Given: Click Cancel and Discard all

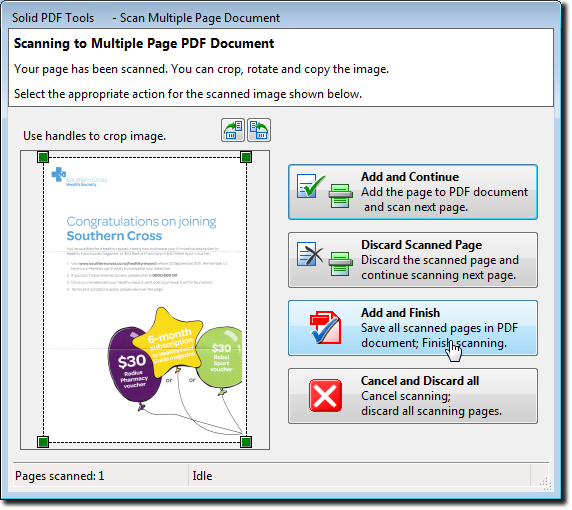Looking at the screenshot, I should pos(413,396).
